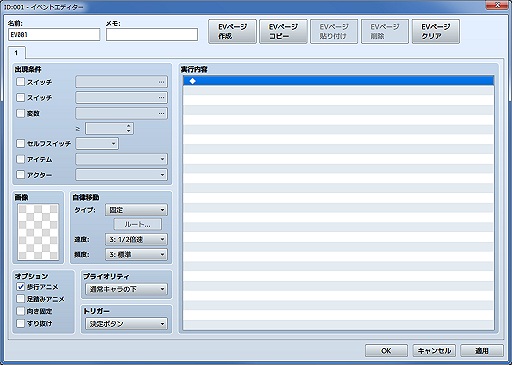Image resolution: width=512 pixels, height=365 pixels.
Task: Click the 名前 input field
Action: (54, 35)
